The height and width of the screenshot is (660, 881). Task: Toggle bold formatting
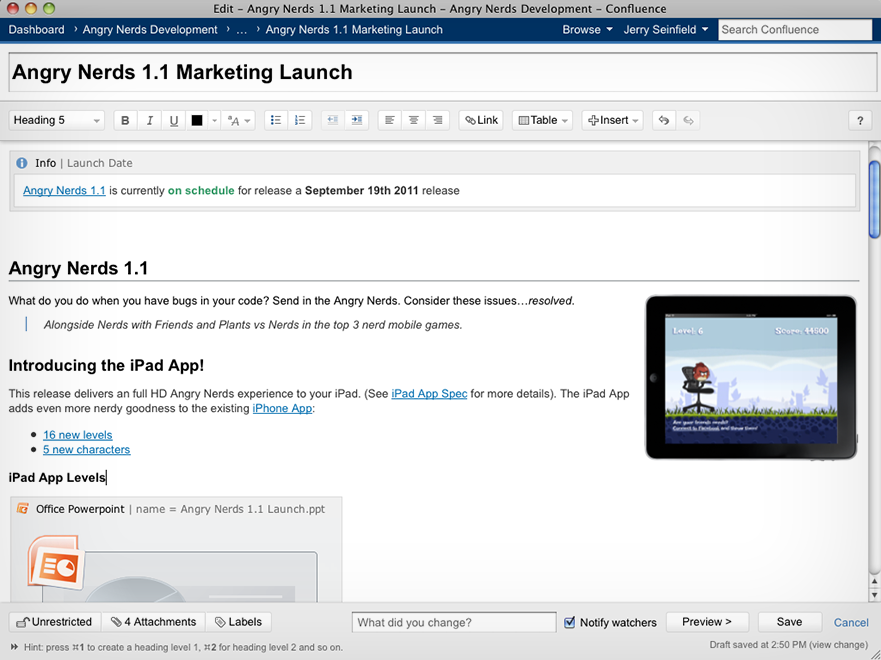pyautogui.click(x=125, y=120)
